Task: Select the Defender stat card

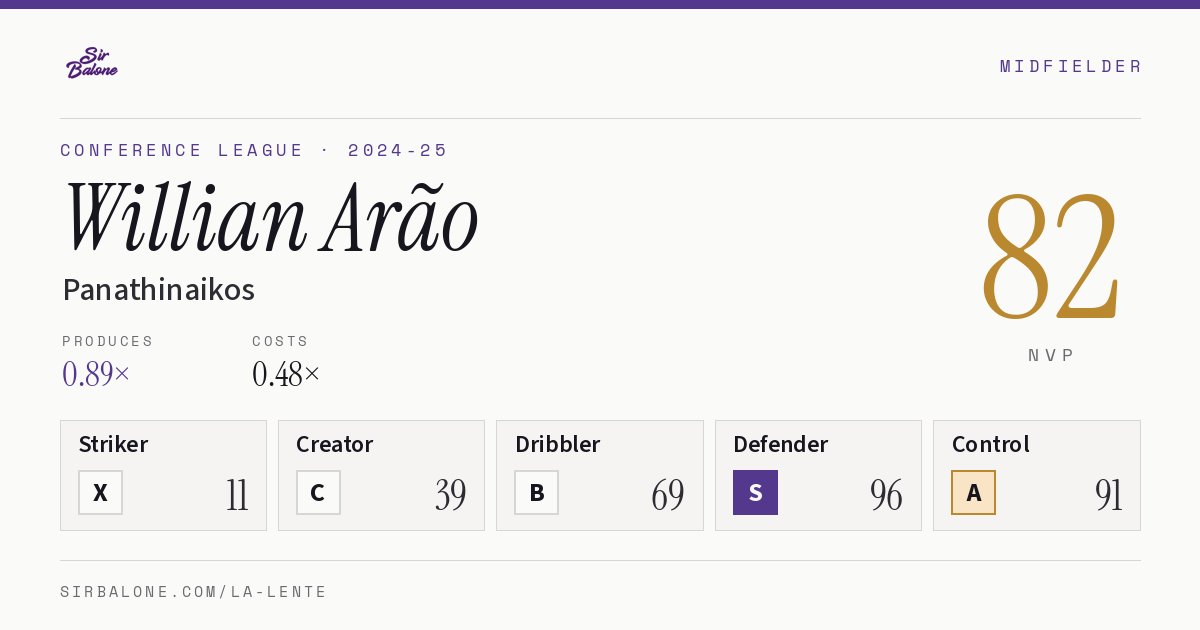Action: tap(818, 475)
